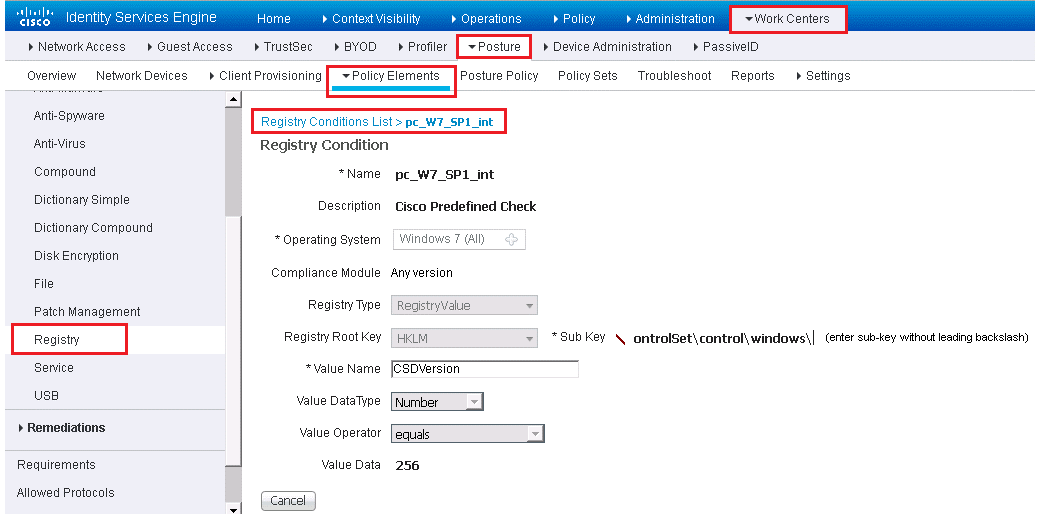Click the Any version compliance module text
1042x525 pixels.
coord(421,272)
